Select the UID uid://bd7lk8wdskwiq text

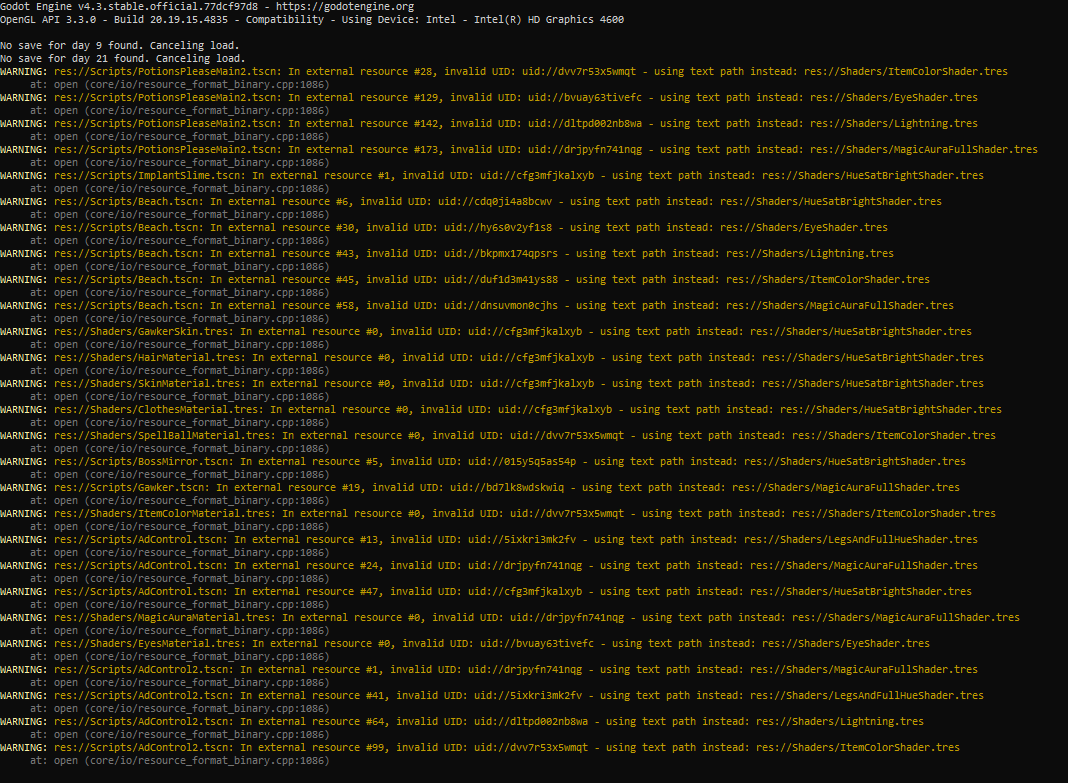point(507,488)
